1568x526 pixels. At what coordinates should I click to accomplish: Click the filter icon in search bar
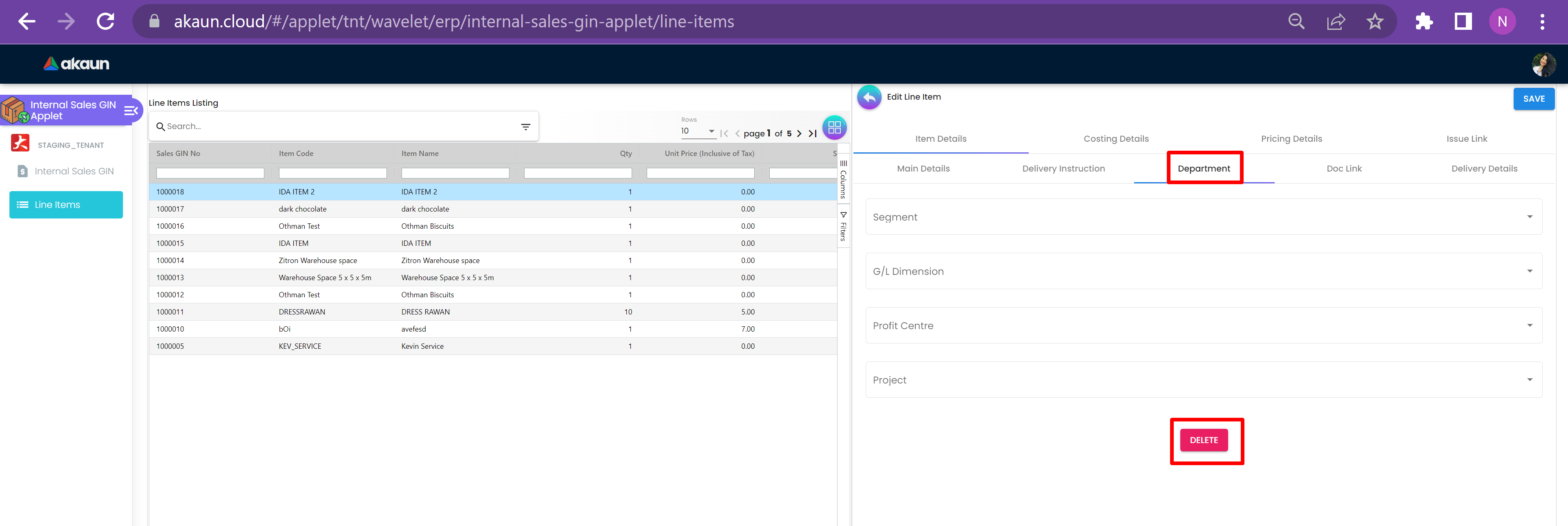[x=525, y=127]
